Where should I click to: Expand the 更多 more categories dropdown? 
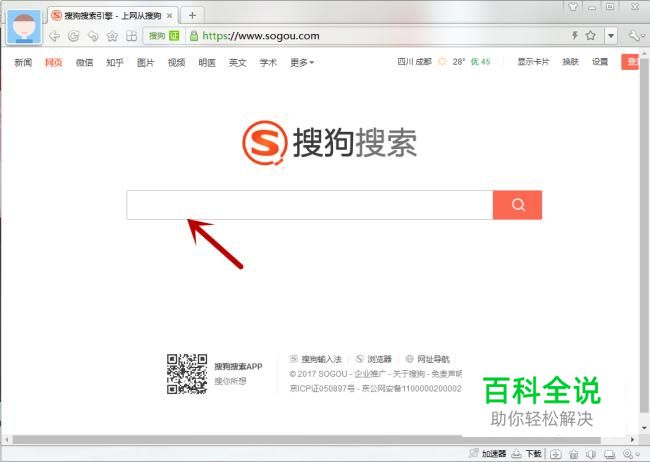point(302,63)
